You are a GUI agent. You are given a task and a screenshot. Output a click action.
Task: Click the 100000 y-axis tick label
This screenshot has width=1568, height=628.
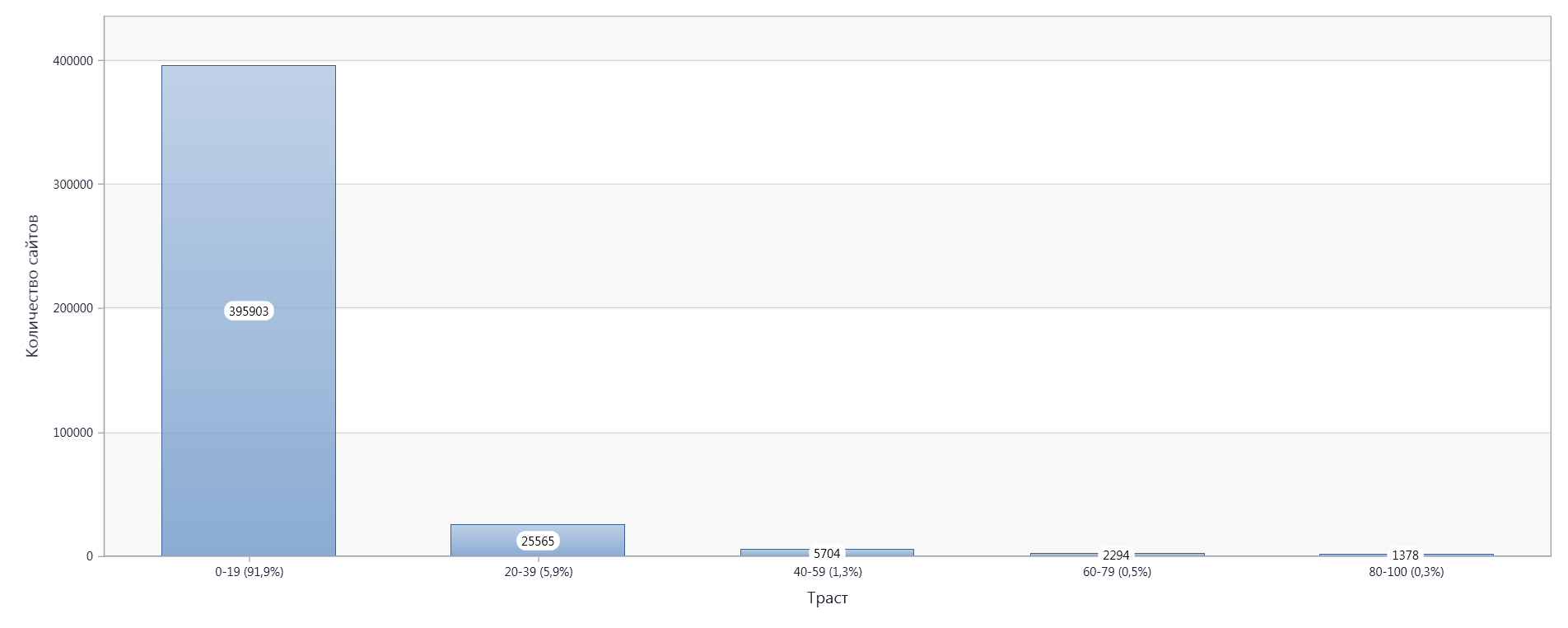[x=73, y=433]
